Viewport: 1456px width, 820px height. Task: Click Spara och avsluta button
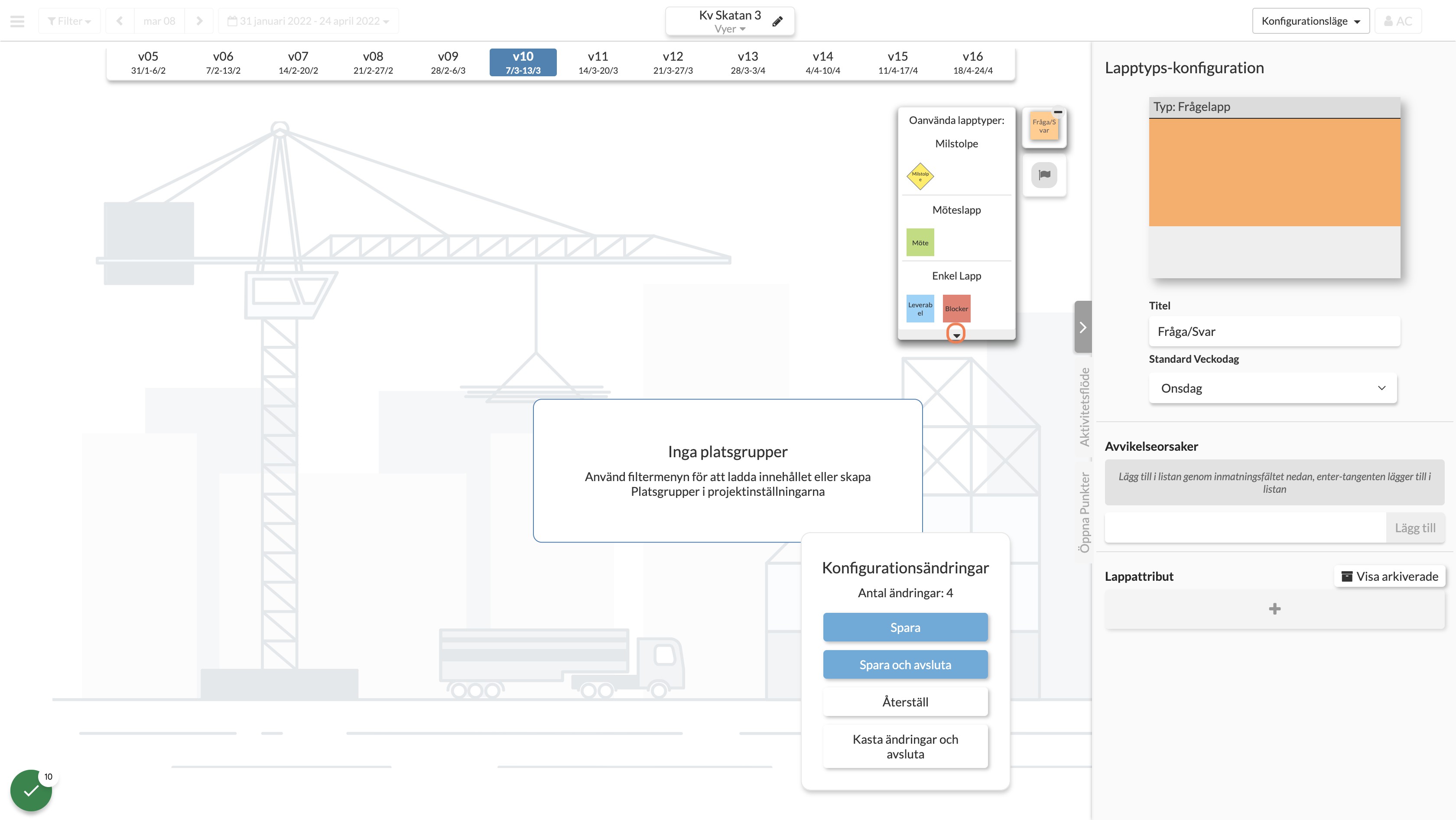pos(905,664)
